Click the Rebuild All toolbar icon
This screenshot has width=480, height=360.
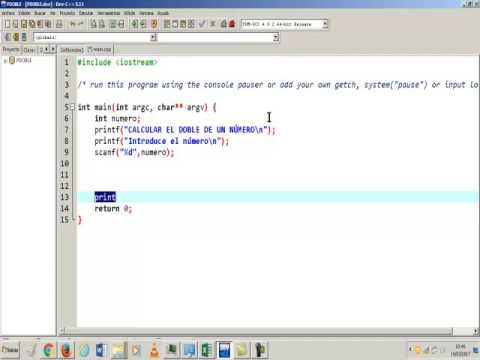pos(191,24)
